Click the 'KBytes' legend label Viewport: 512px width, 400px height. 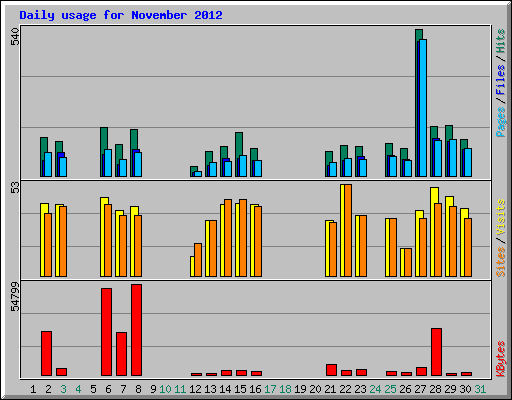pyautogui.click(x=501, y=359)
